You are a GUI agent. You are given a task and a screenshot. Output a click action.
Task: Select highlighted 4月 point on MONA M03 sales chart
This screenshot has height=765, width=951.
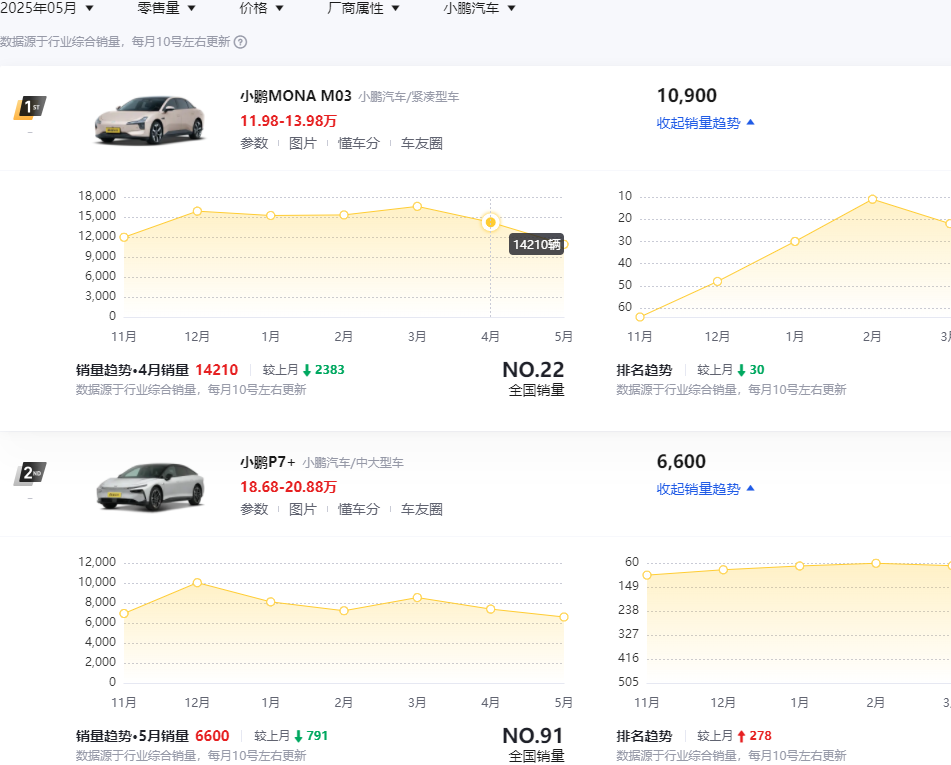pos(491,222)
